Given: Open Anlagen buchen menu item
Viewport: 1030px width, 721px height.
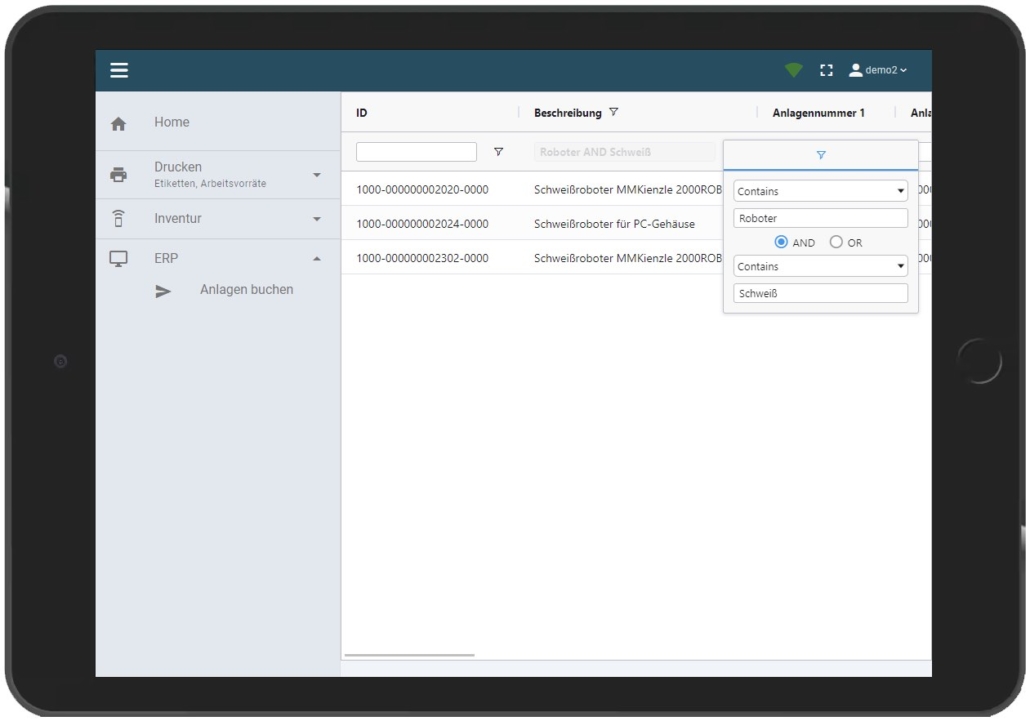Looking at the screenshot, I should tap(246, 290).
